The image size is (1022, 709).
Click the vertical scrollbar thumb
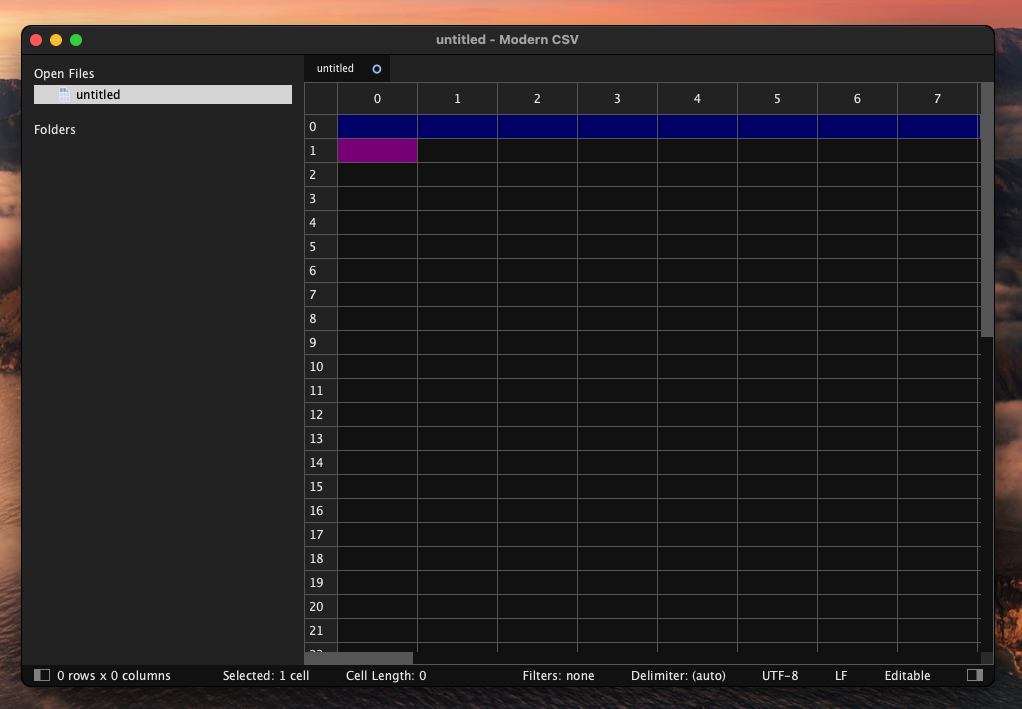pyautogui.click(x=987, y=210)
